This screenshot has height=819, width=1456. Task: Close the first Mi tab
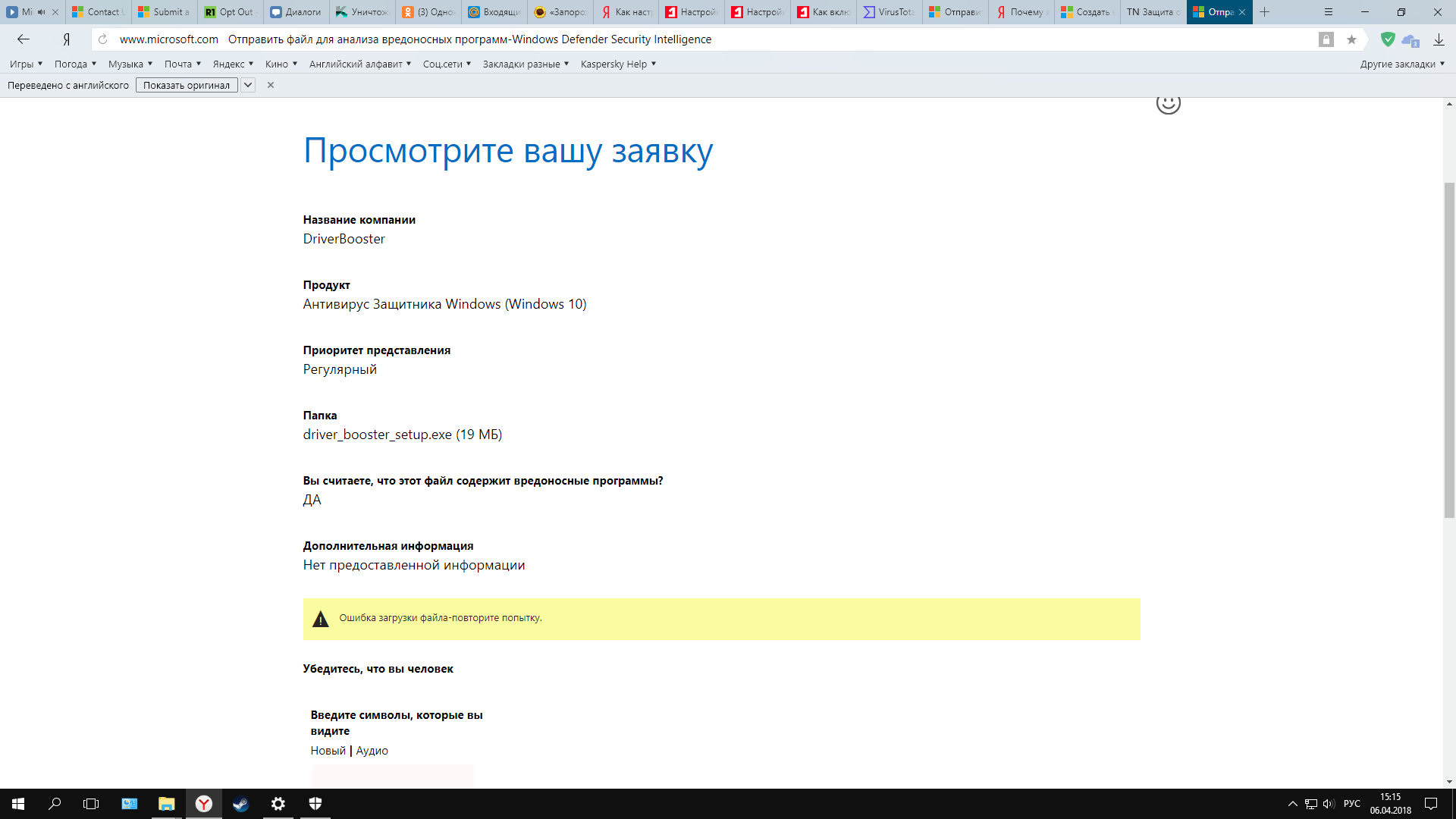55,12
